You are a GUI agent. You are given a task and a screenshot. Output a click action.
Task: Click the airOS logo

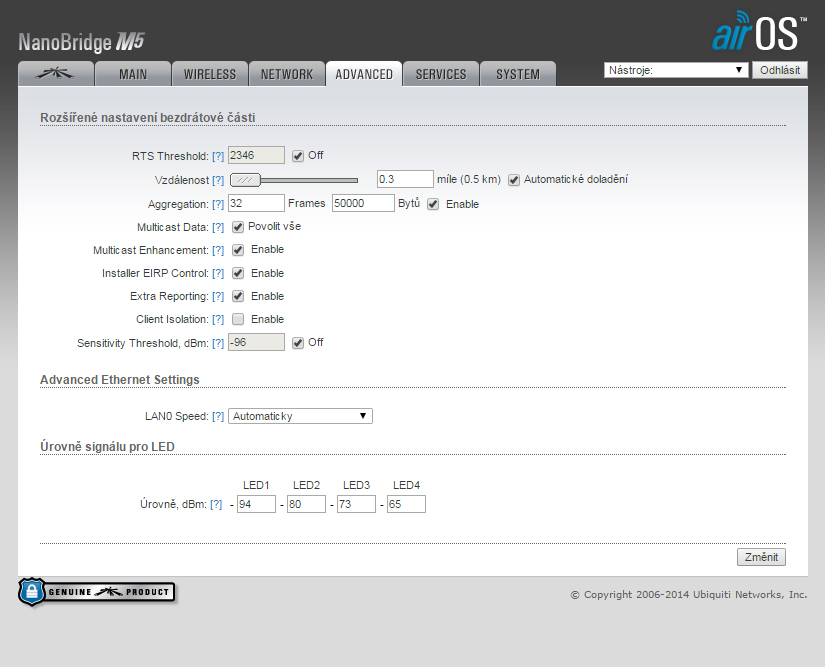pos(759,31)
